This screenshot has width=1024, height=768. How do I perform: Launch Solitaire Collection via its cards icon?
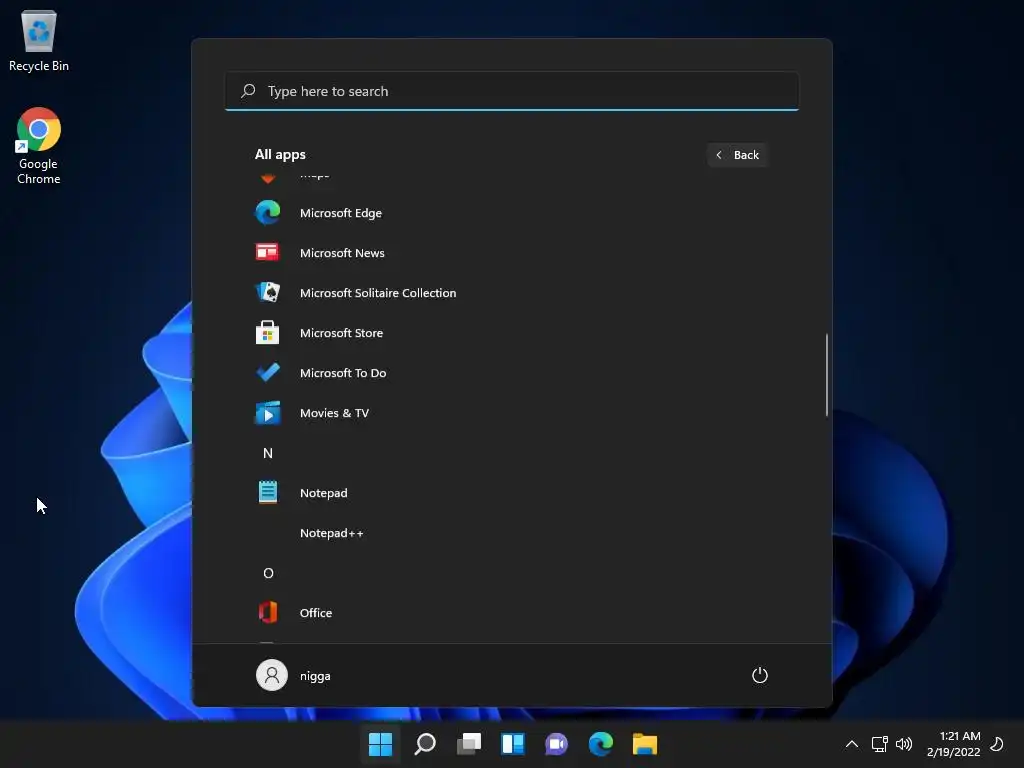coord(268,292)
